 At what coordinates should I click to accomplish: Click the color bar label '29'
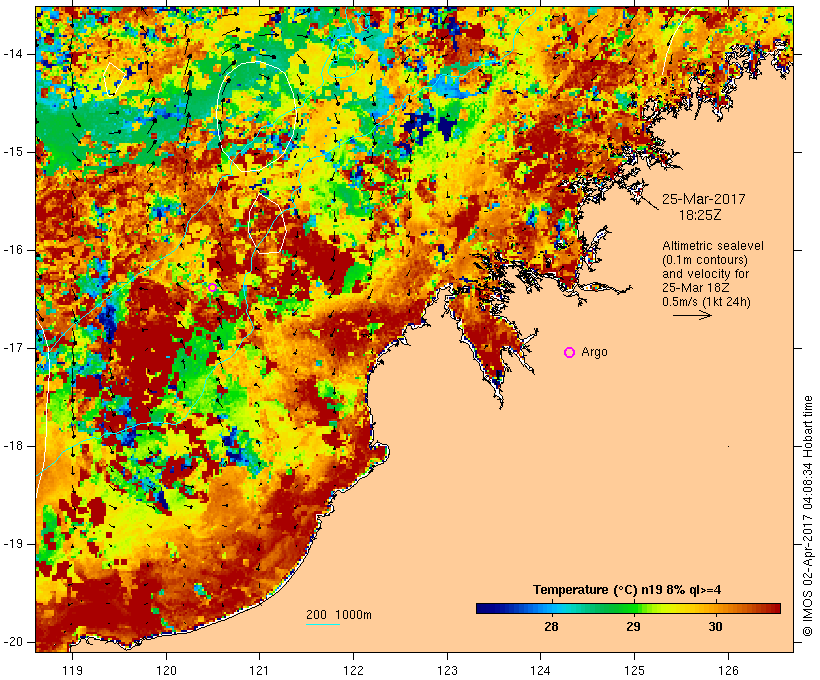633,627
